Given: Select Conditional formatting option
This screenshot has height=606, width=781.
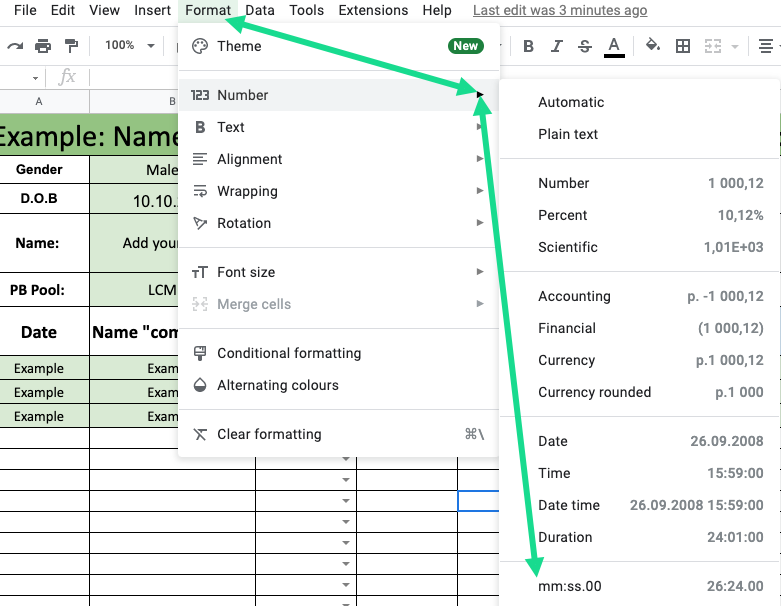Looking at the screenshot, I should (289, 353).
